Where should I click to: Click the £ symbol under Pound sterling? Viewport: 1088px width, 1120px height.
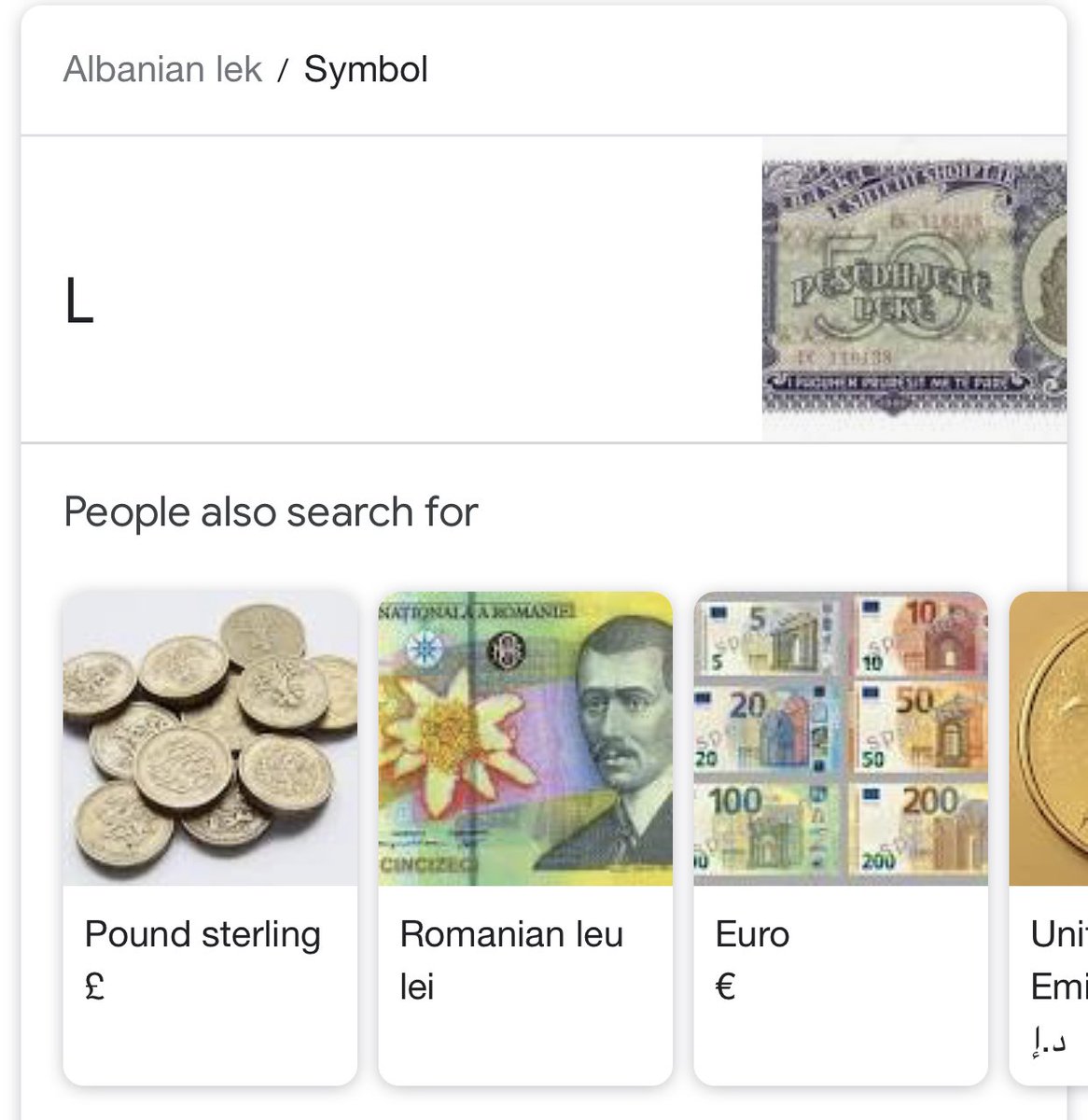point(94,987)
